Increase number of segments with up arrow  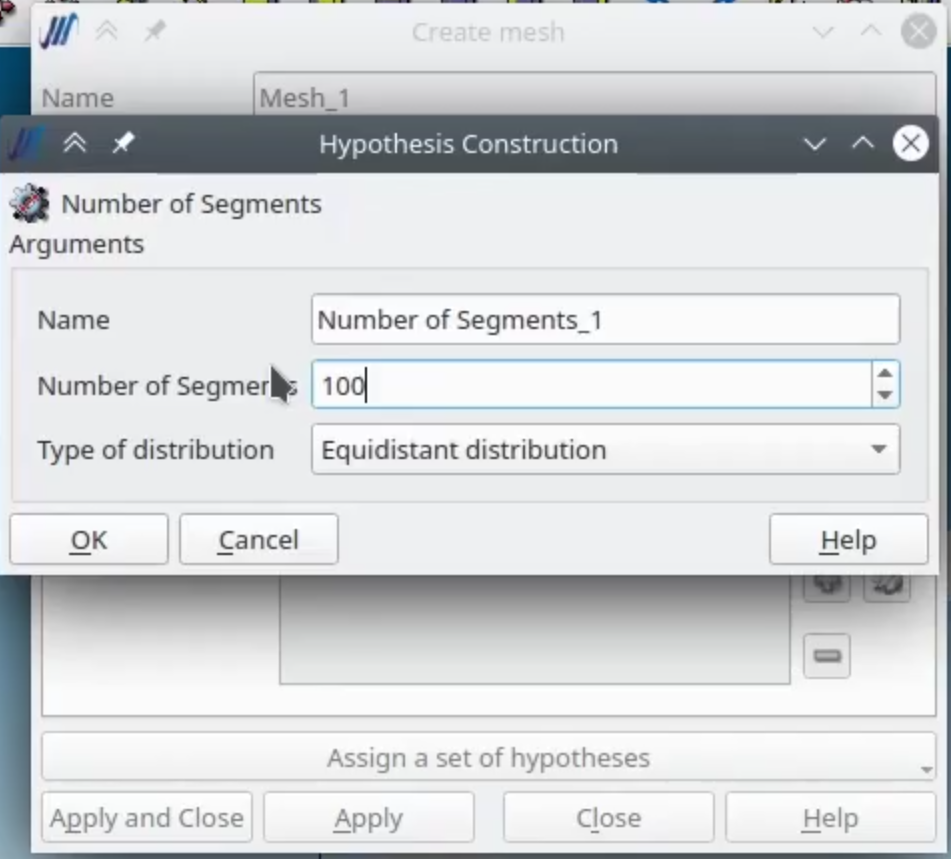pos(885,373)
